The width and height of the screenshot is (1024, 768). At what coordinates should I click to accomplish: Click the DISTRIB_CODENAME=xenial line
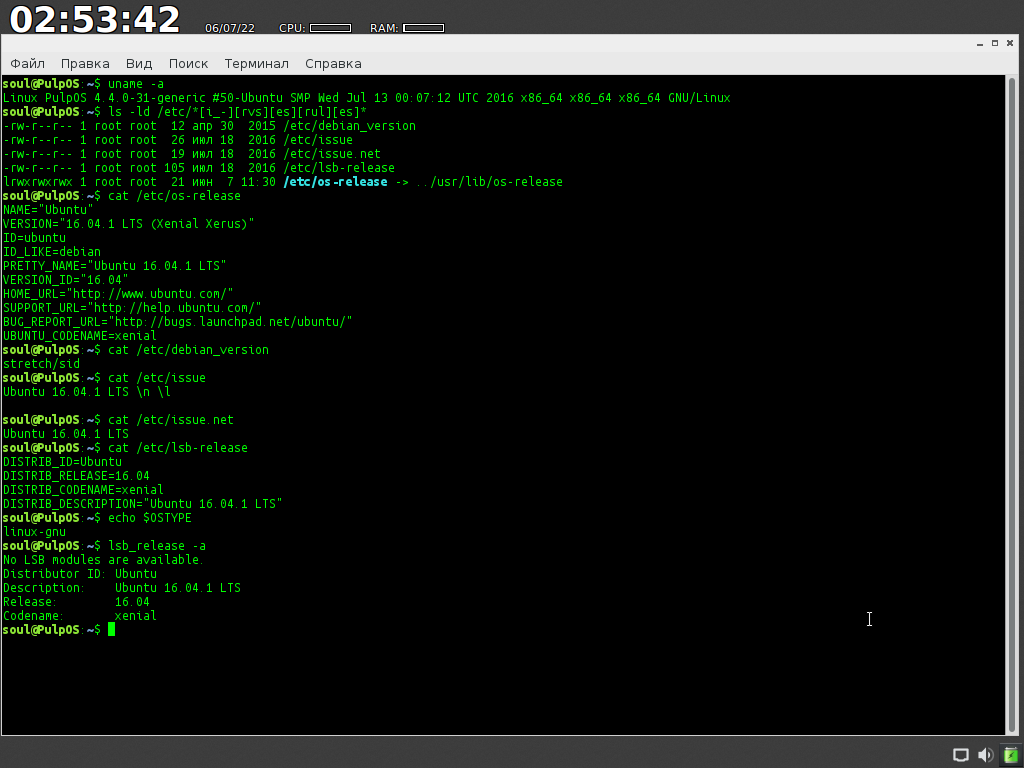(83, 490)
